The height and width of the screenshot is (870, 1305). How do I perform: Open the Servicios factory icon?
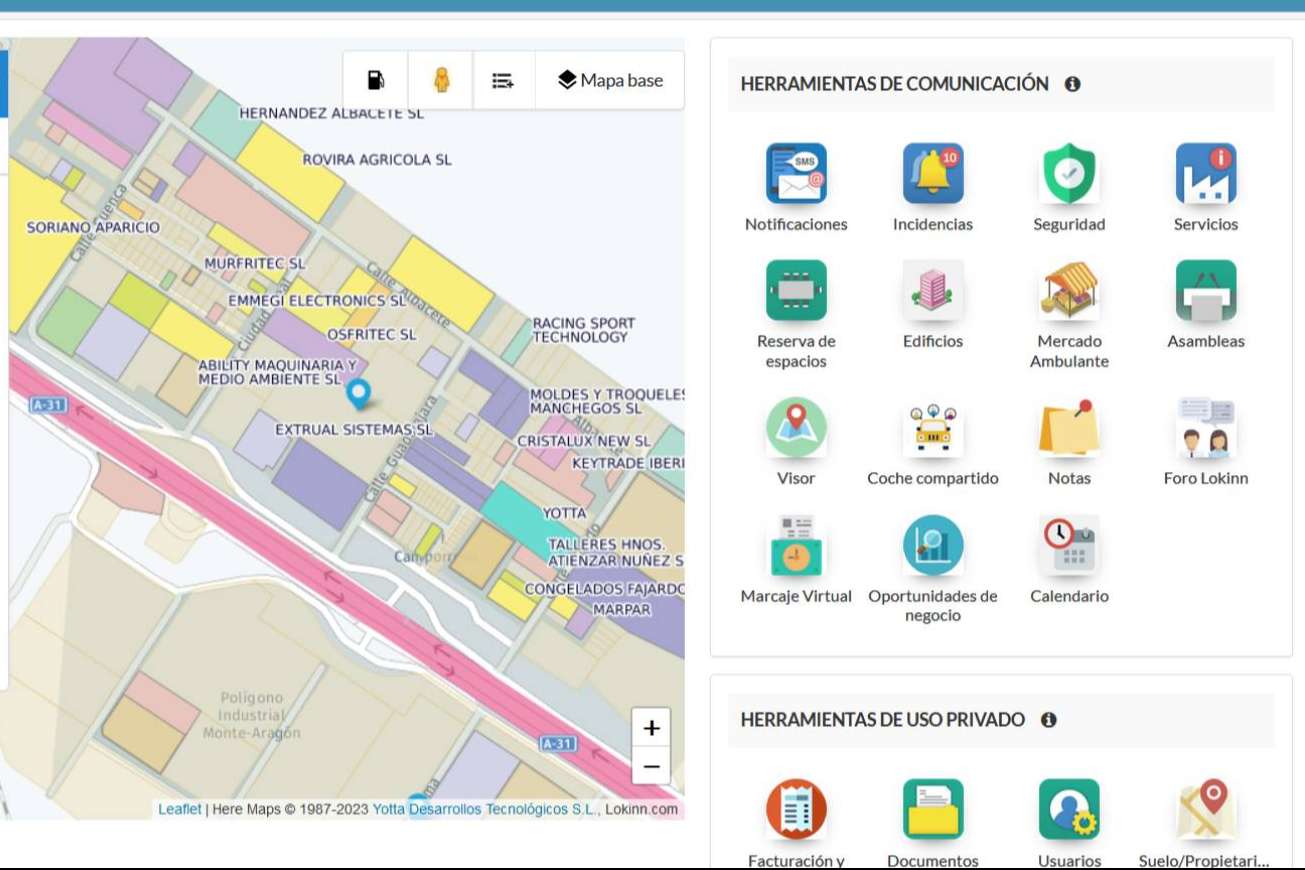pos(1205,174)
